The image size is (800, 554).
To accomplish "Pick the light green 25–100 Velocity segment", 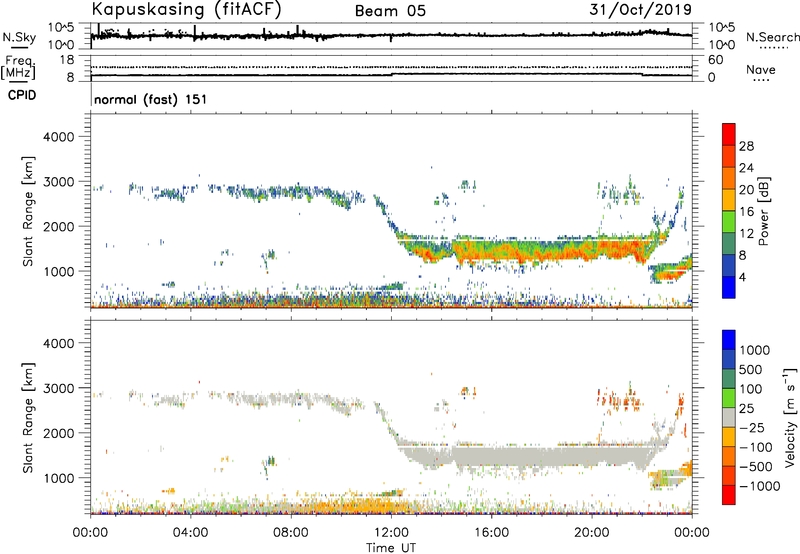I will (x=729, y=398).
